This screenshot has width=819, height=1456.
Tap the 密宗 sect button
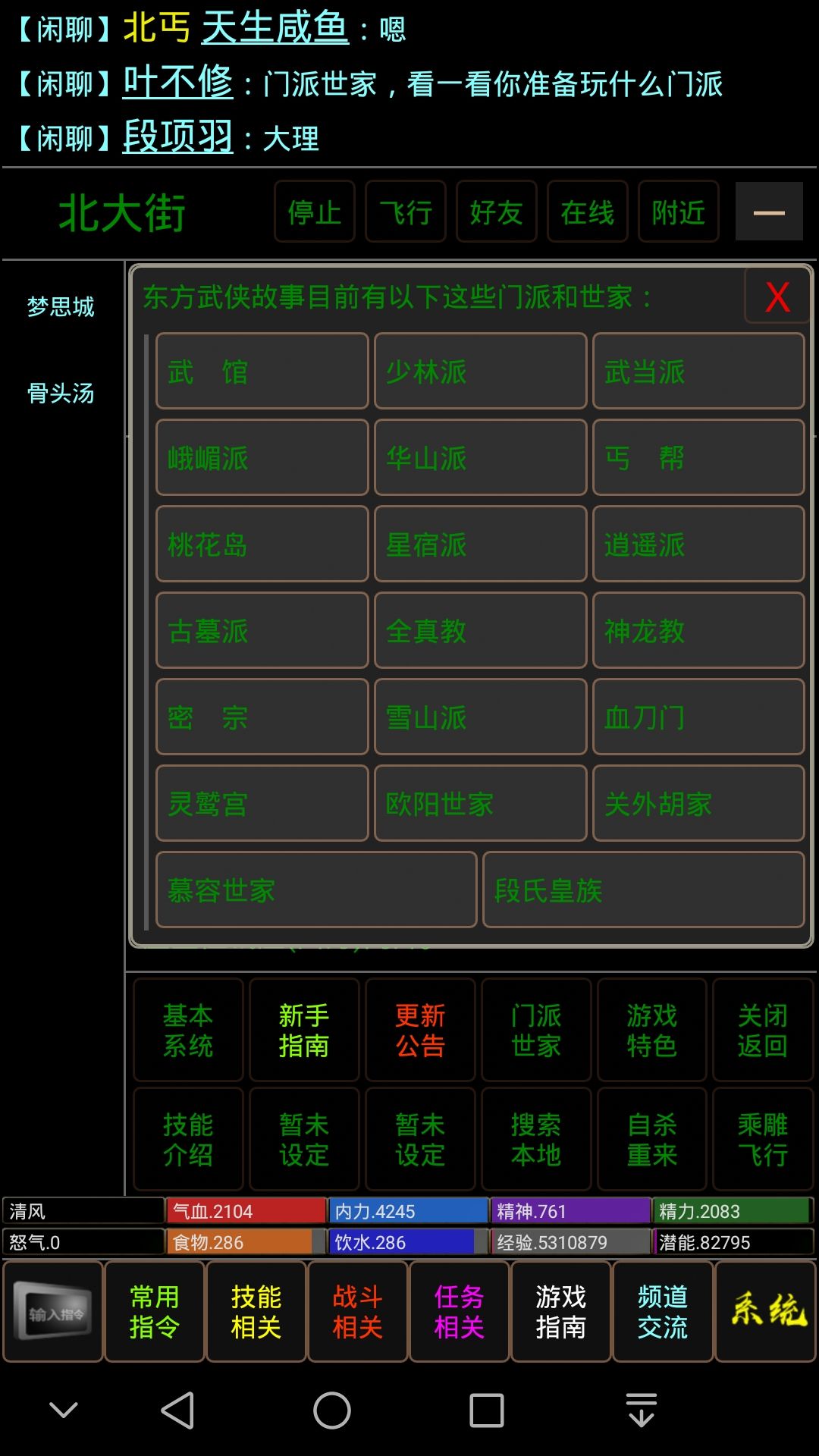(x=262, y=717)
